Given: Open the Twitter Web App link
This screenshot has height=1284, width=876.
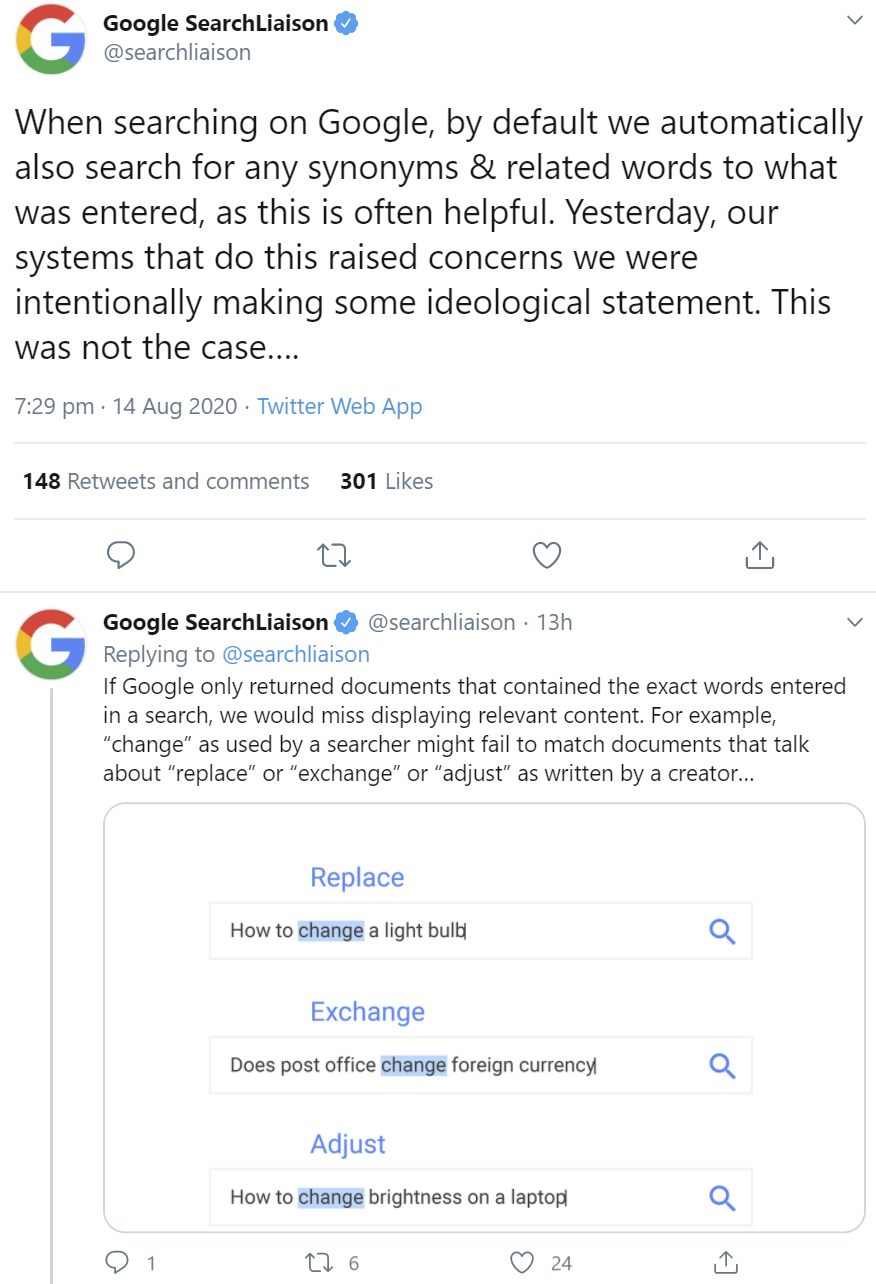Looking at the screenshot, I should 340,406.
